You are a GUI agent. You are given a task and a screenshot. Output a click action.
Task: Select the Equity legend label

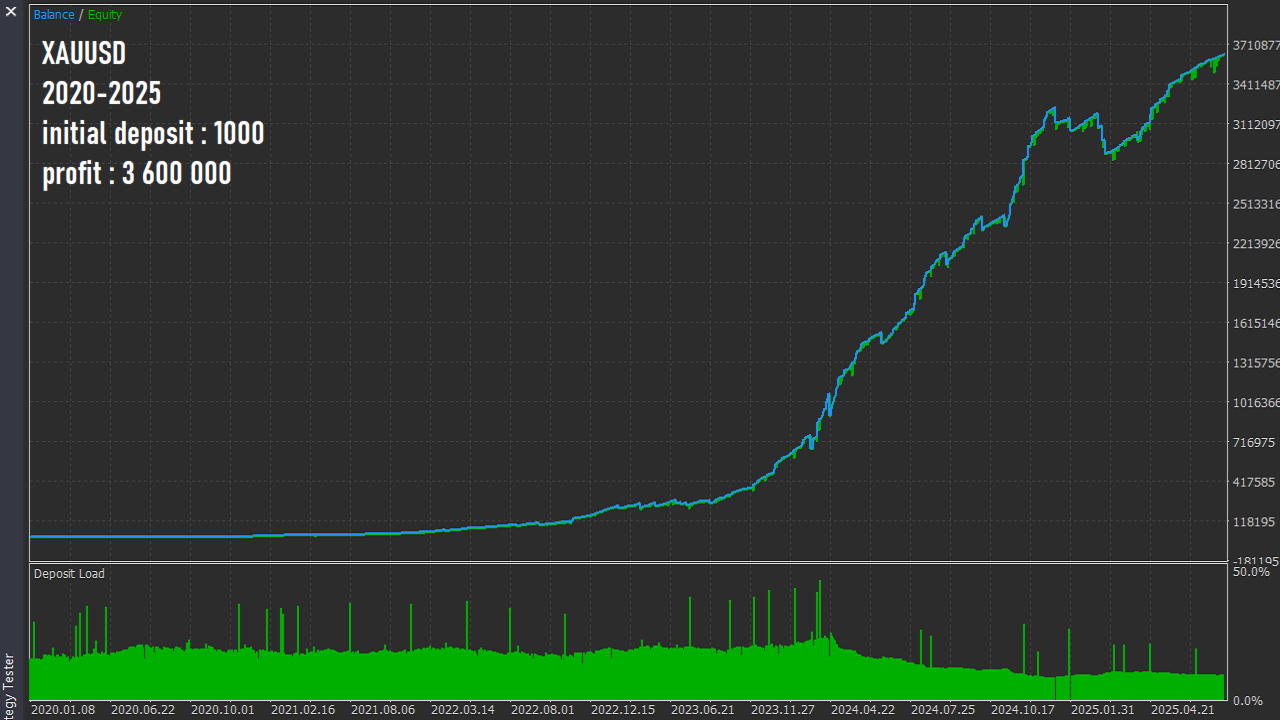[105, 15]
